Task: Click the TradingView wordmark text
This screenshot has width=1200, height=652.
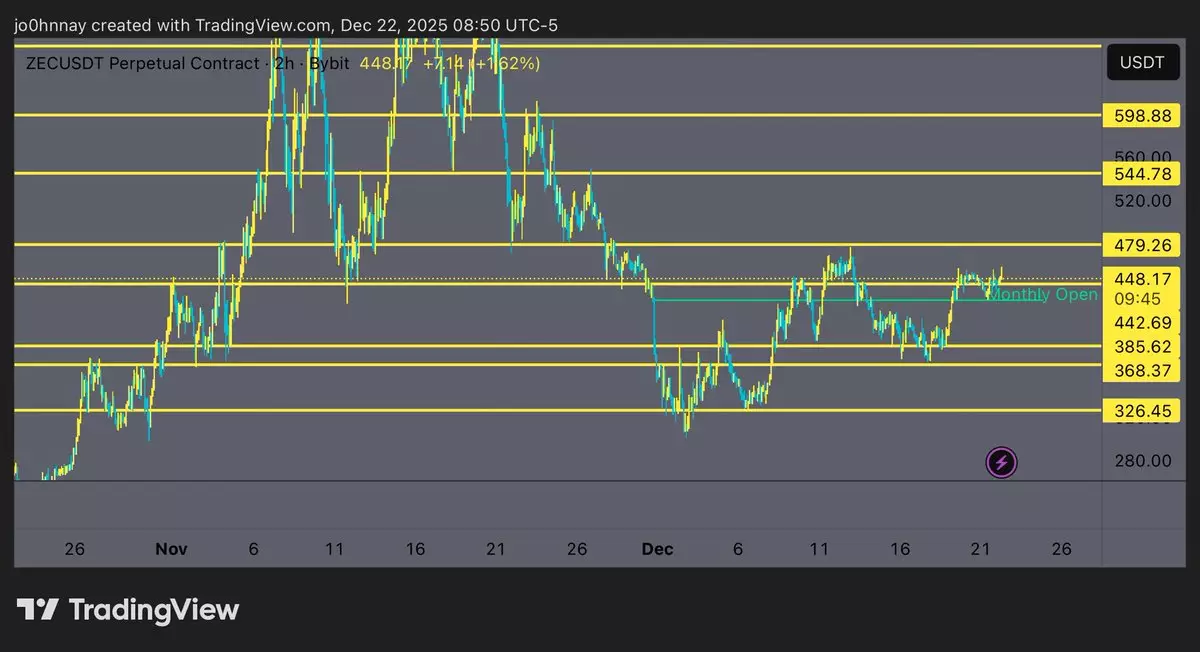Action: click(153, 609)
